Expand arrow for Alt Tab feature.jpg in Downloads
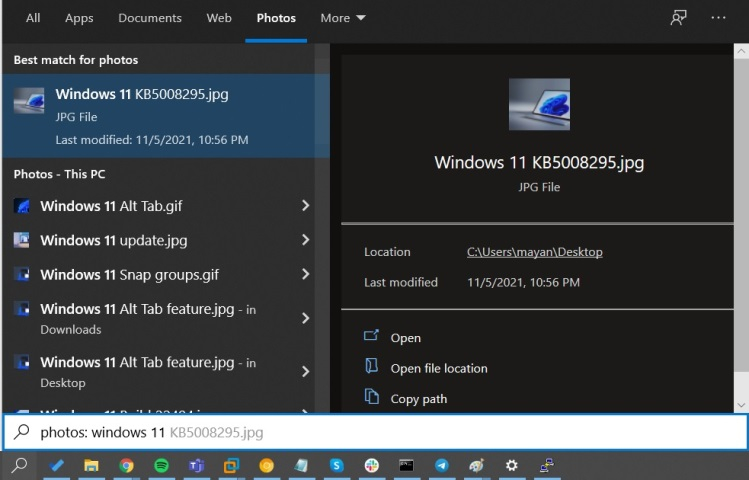 [x=305, y=318]
